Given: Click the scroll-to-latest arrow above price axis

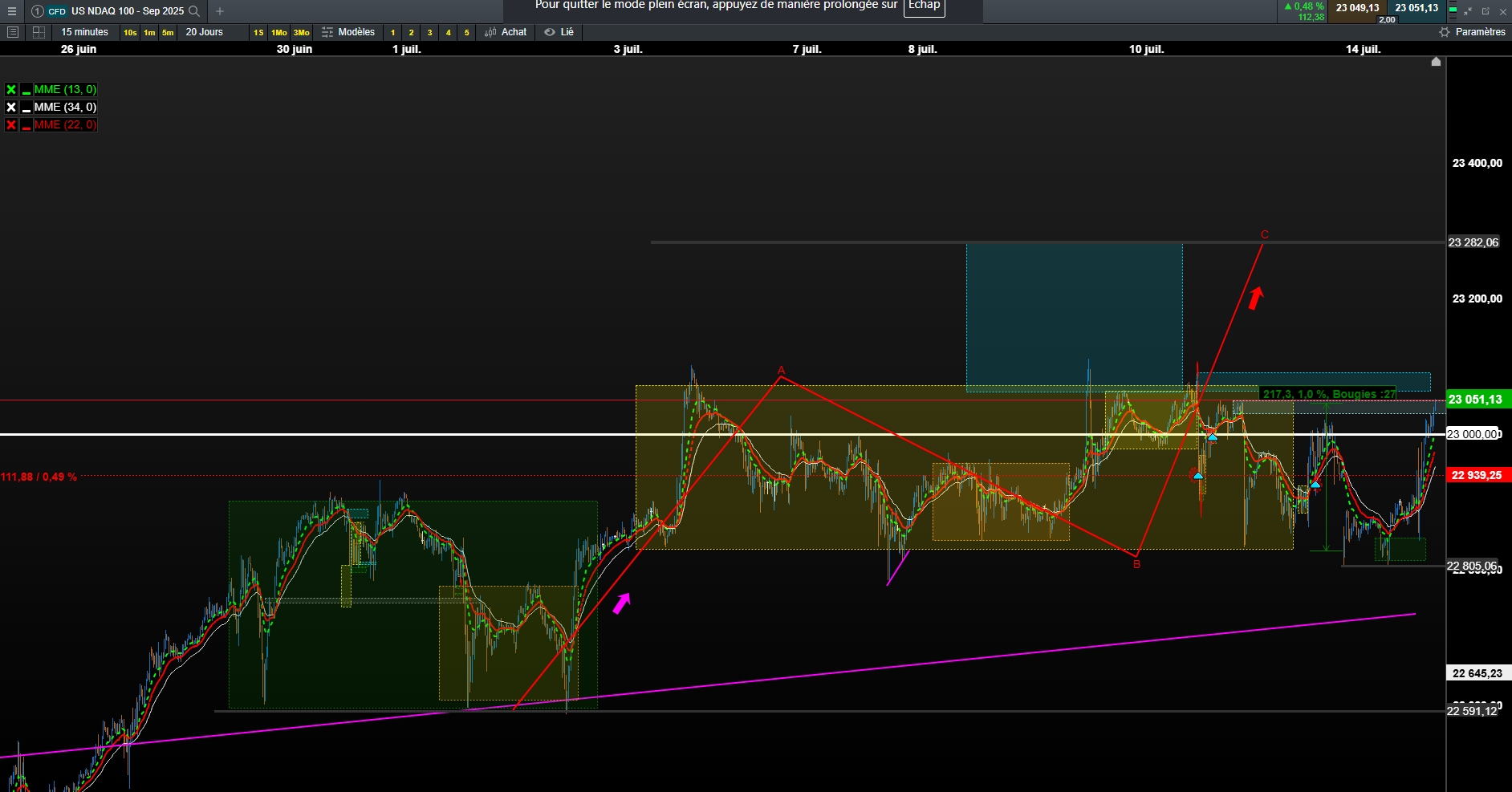Looking at the screenshot, I should tap(1436, 62).
